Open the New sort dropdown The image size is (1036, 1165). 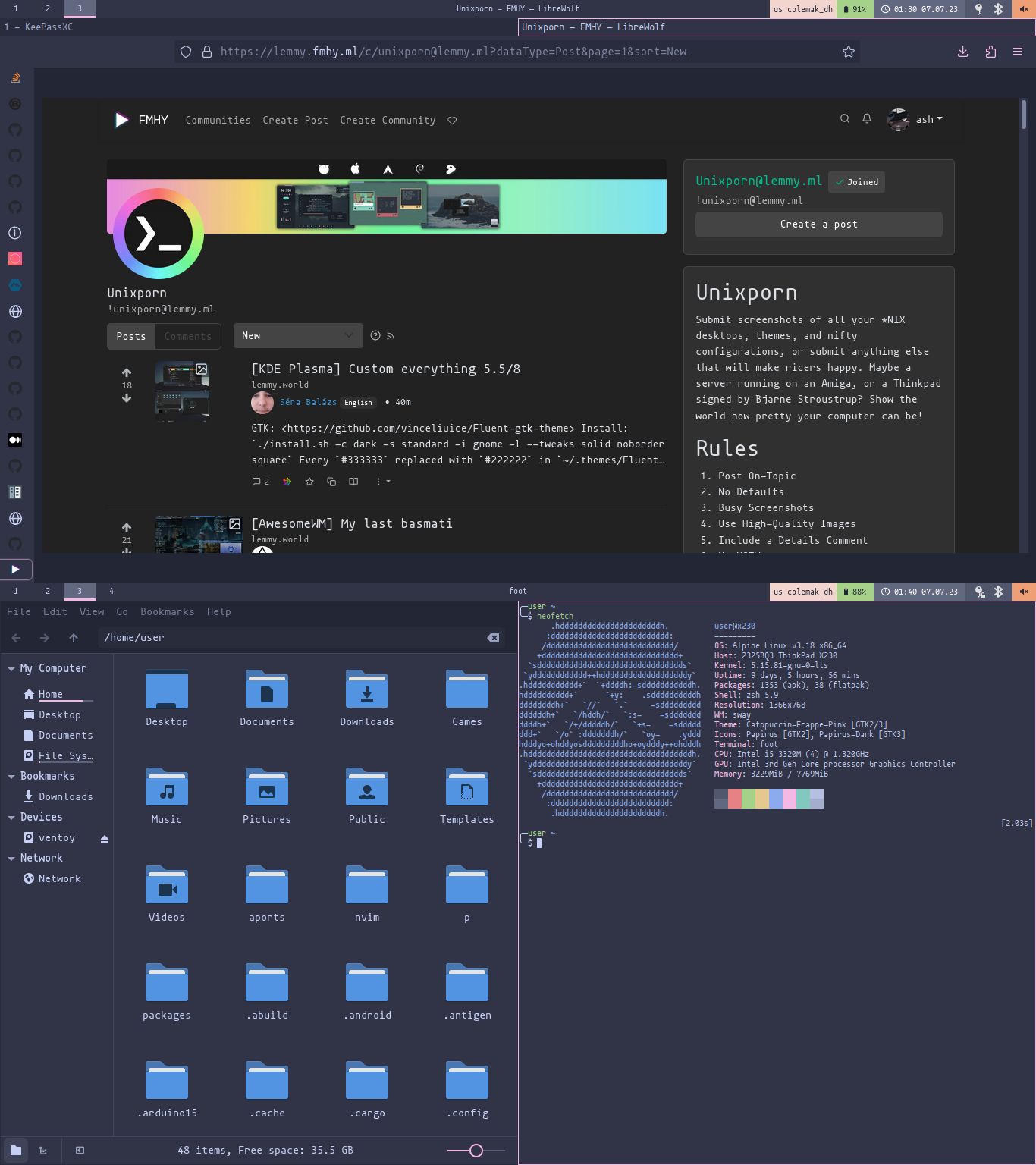298,336
